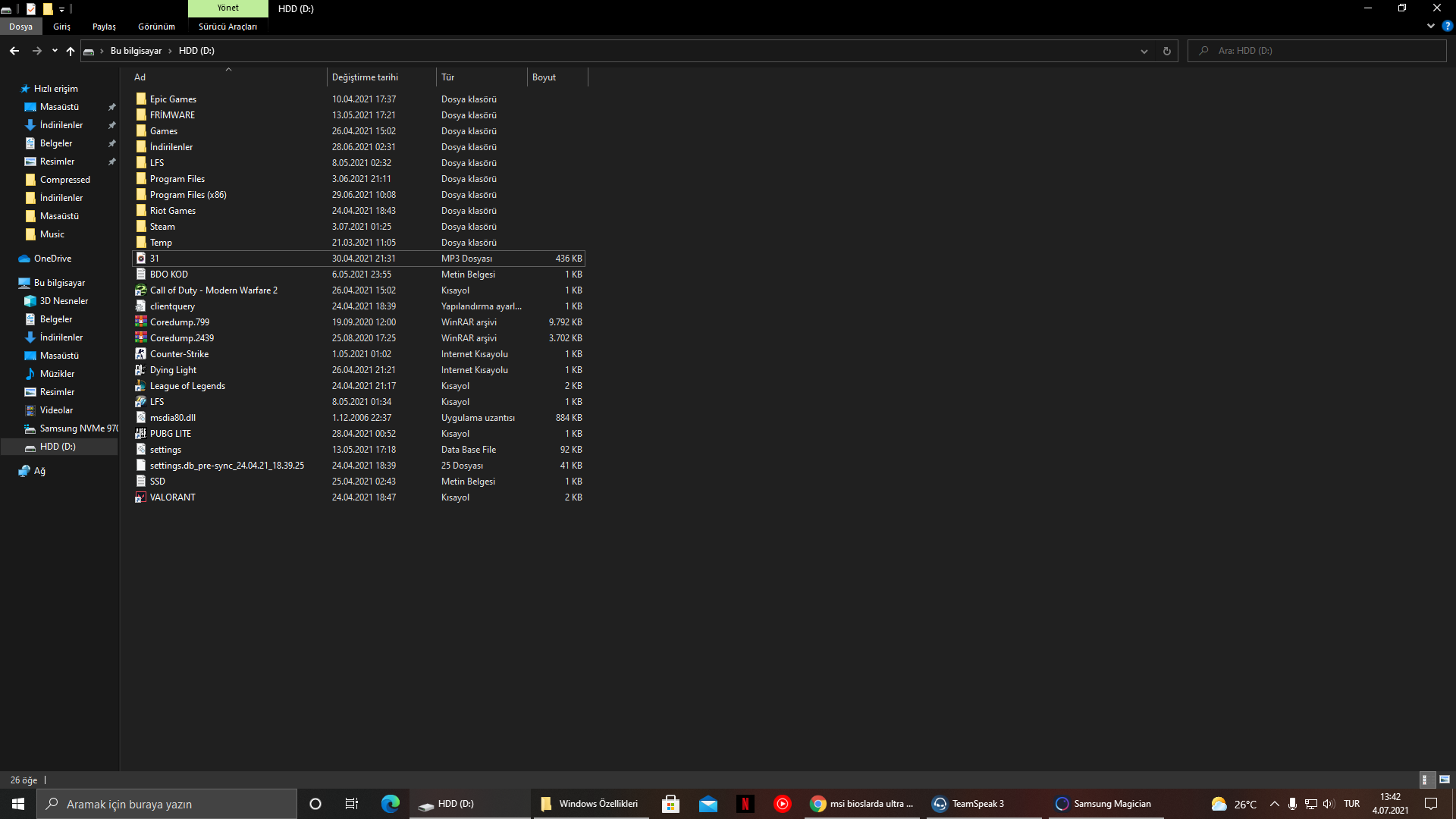Open the Explorer help icon
This screenshot has height=819, width=1456.
coord(1447,26)
